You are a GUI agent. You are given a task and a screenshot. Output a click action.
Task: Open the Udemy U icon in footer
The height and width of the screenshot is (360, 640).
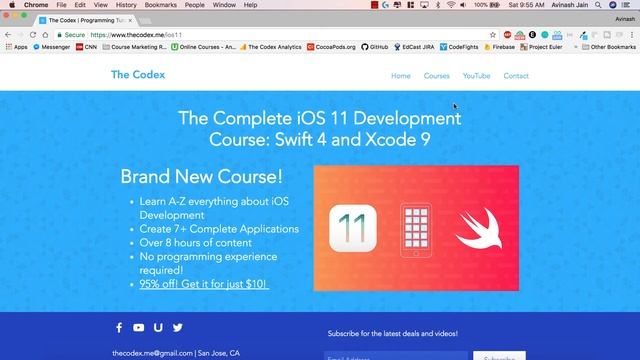click(x=158, y=327)
